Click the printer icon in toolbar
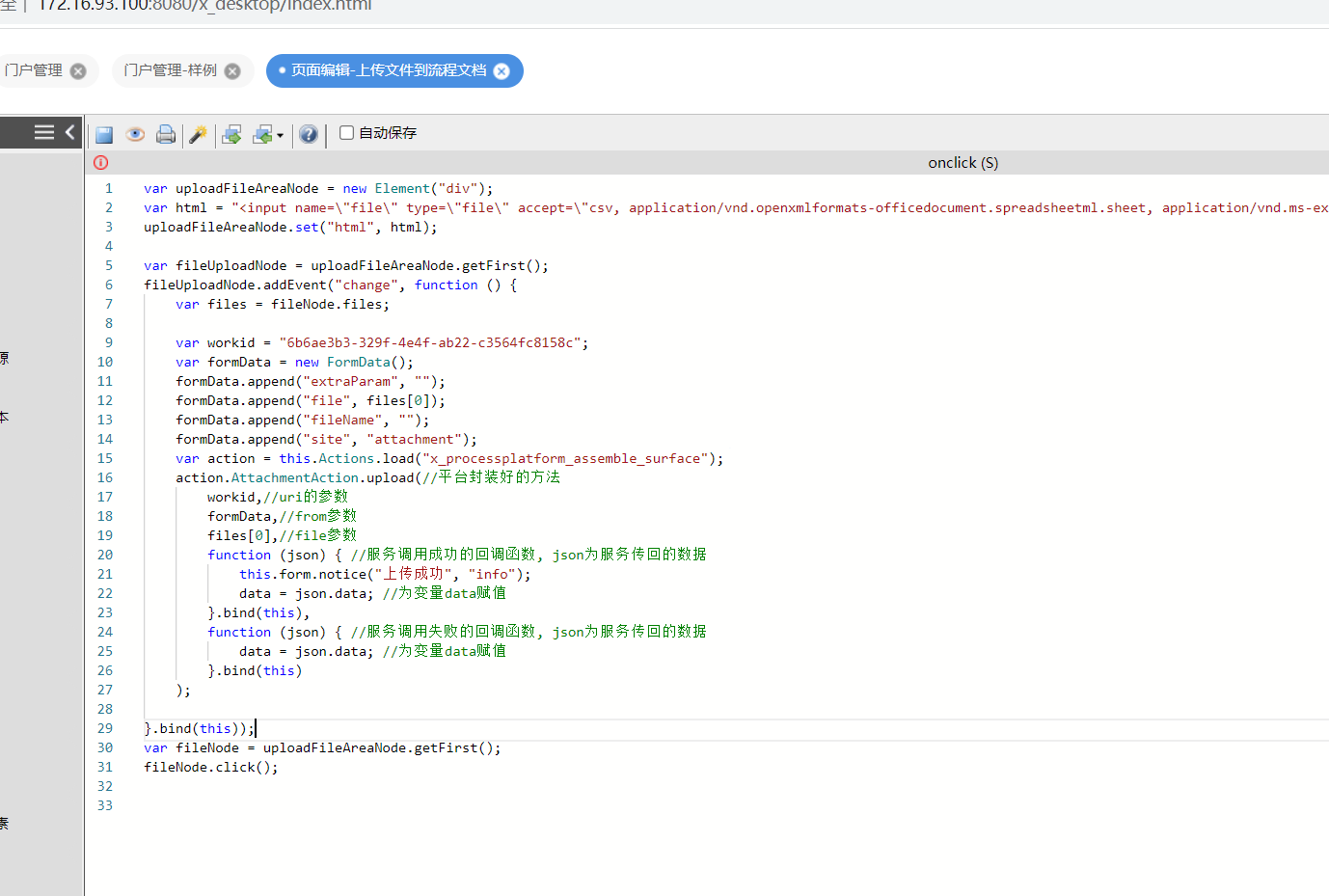1329x896 pixels. (166, 134)
